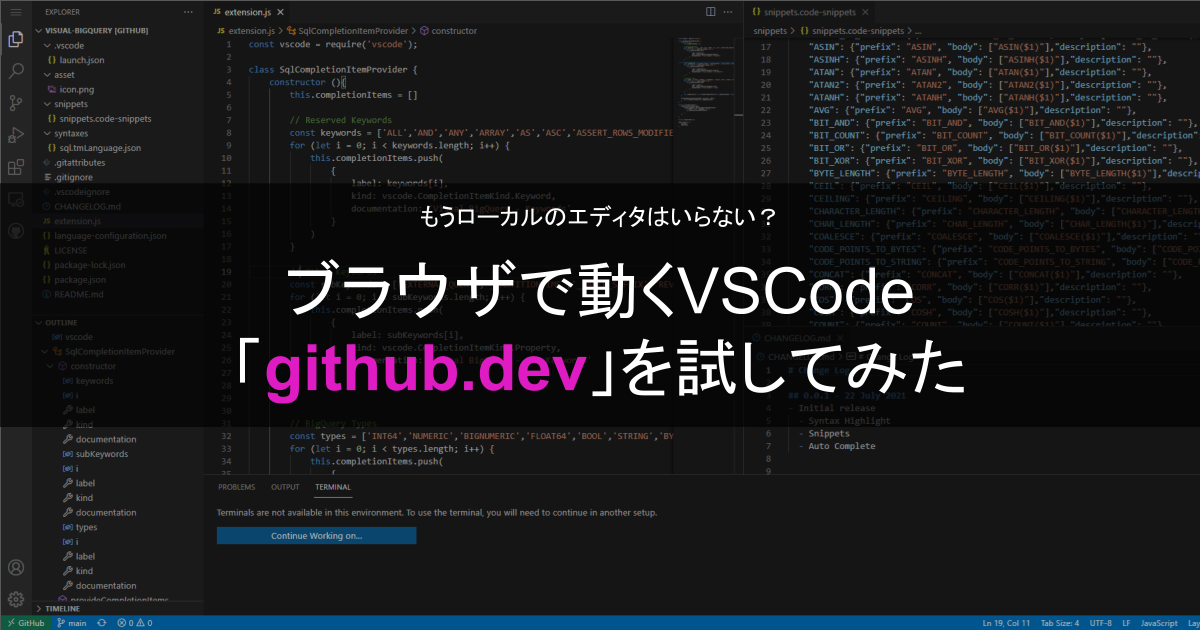Open the Search view in activity bar
The image size is (1200, 630).
[x=15, y=72]
